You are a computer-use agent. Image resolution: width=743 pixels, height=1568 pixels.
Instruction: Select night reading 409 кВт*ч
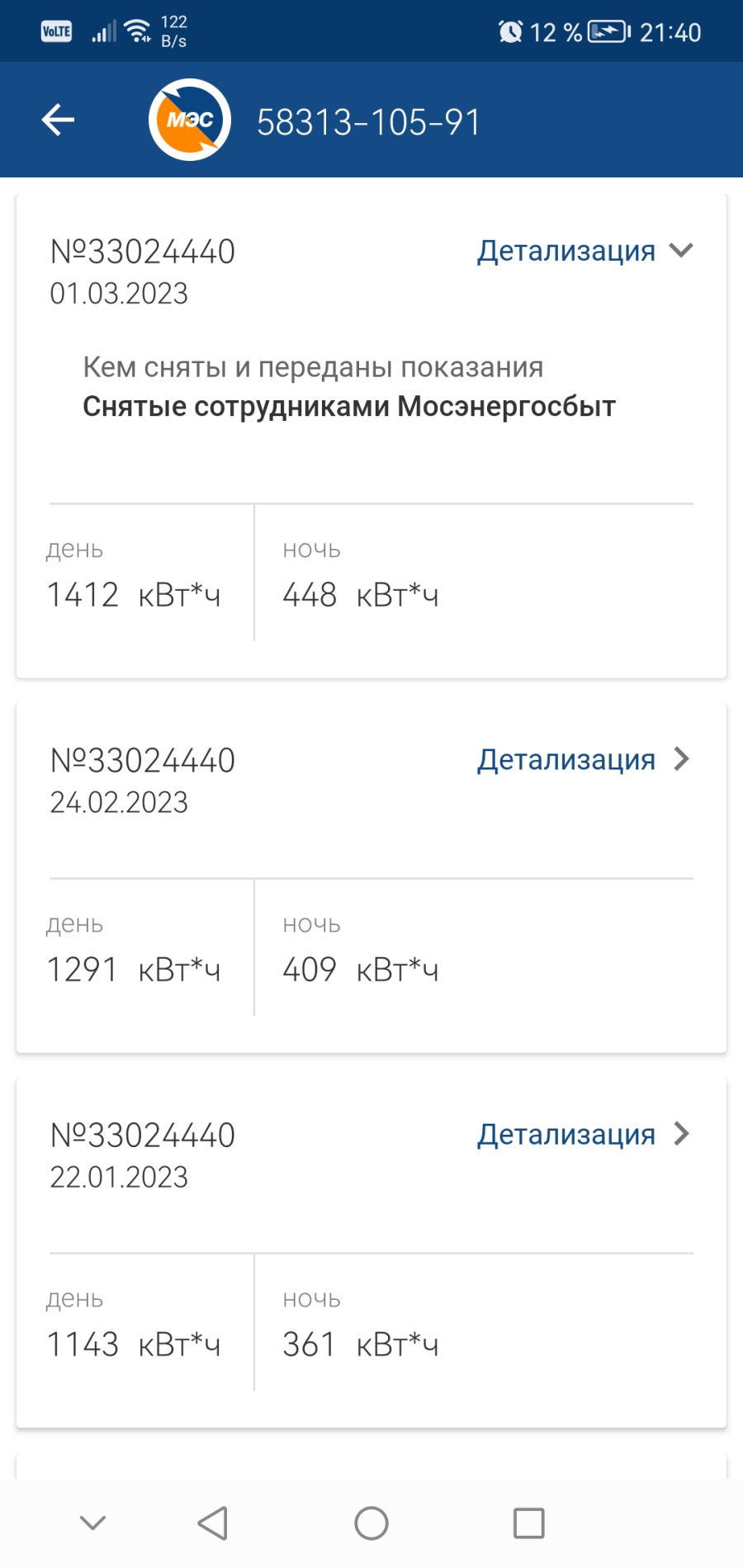pyautogui.click(x=360, y=969)
